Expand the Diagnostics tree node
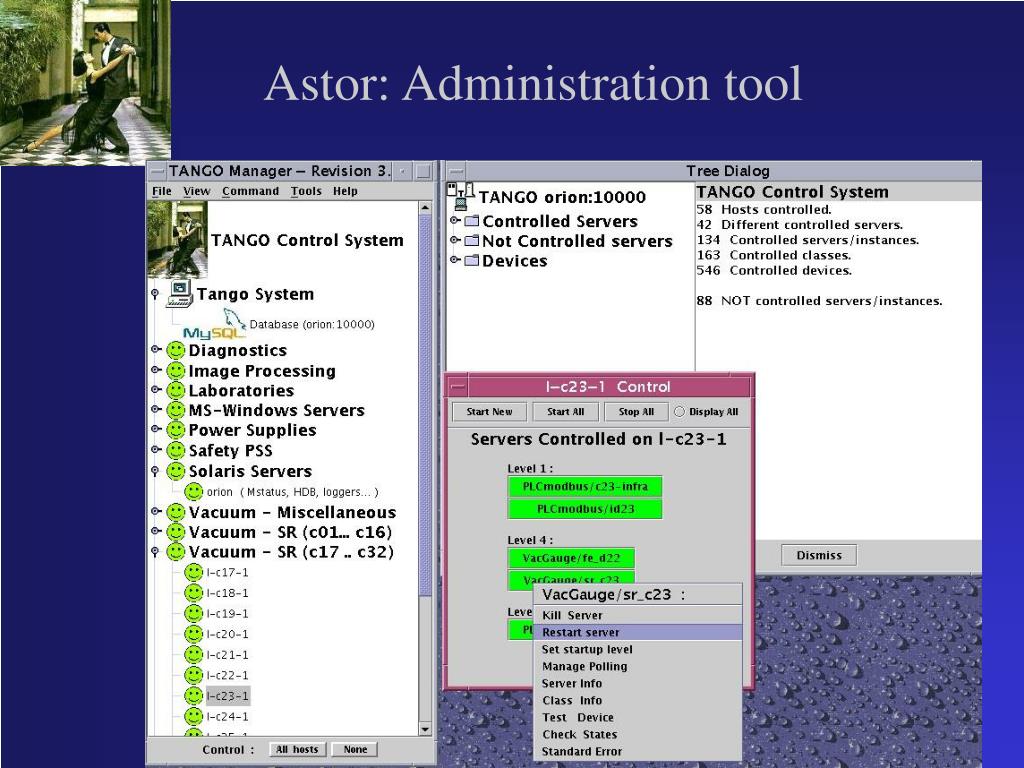The width and height of the screenshot is (1024, 768). click(155, 349)
